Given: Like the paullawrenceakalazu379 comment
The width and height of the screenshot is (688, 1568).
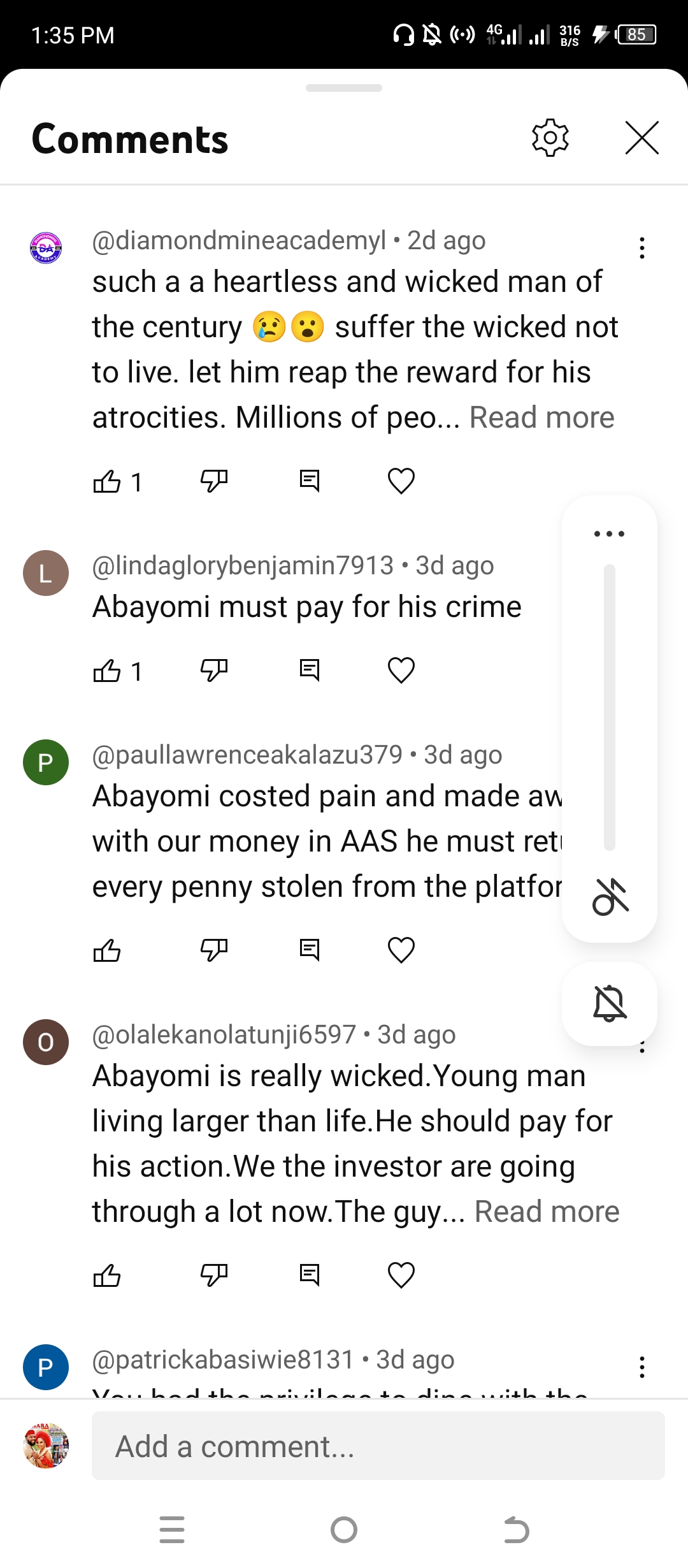Looking at the screenshot, I should [x=107, y=950].
